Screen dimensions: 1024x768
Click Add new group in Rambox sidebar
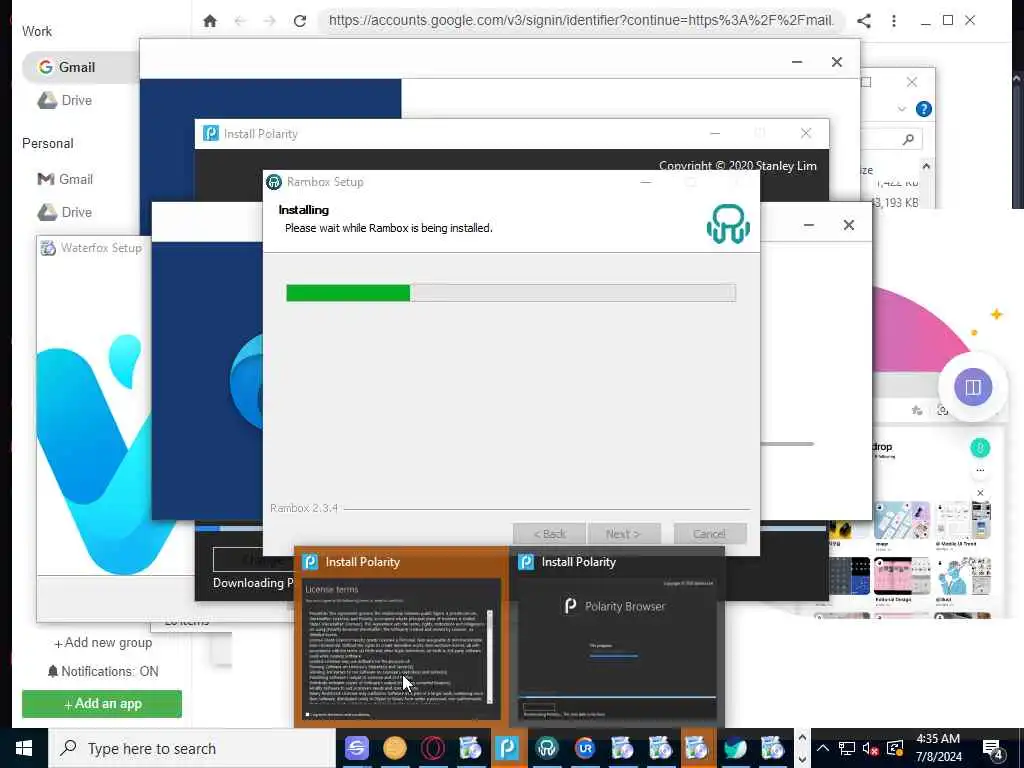(103, 643)
